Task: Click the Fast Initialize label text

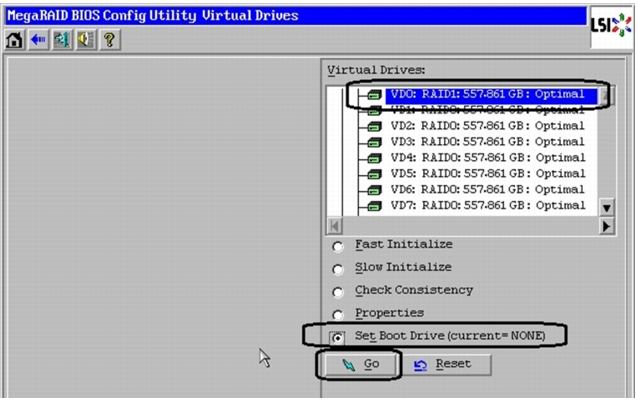Action: tap(404, 244)
